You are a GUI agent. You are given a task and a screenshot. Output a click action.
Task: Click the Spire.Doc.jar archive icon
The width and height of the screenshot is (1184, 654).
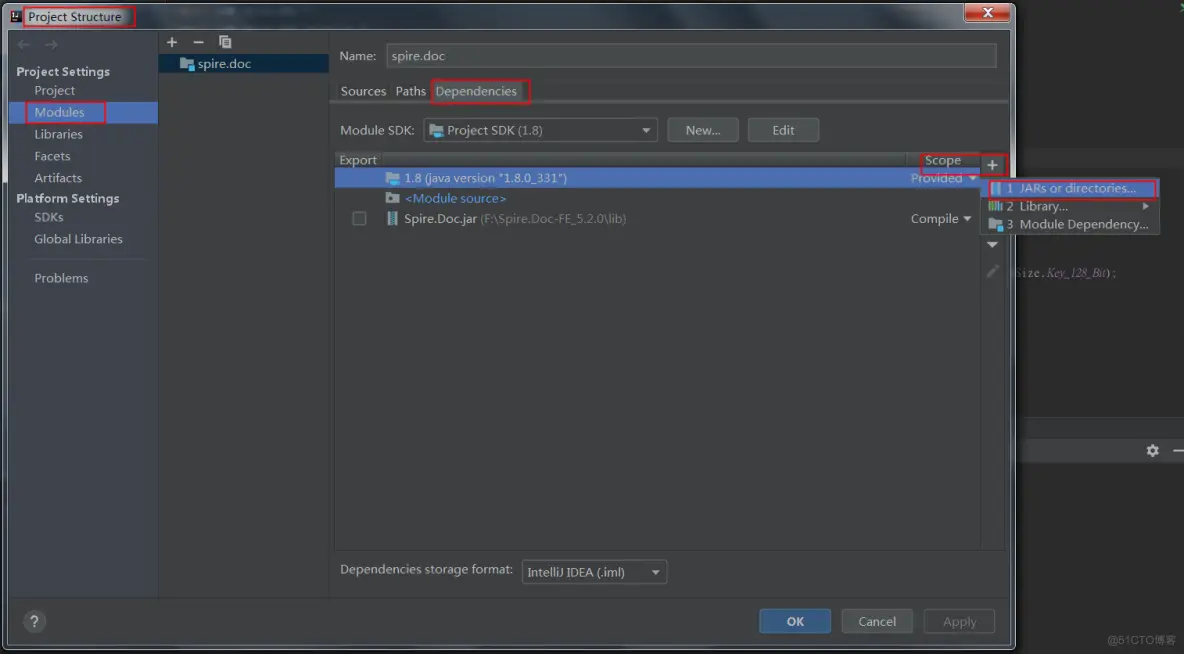392,218
